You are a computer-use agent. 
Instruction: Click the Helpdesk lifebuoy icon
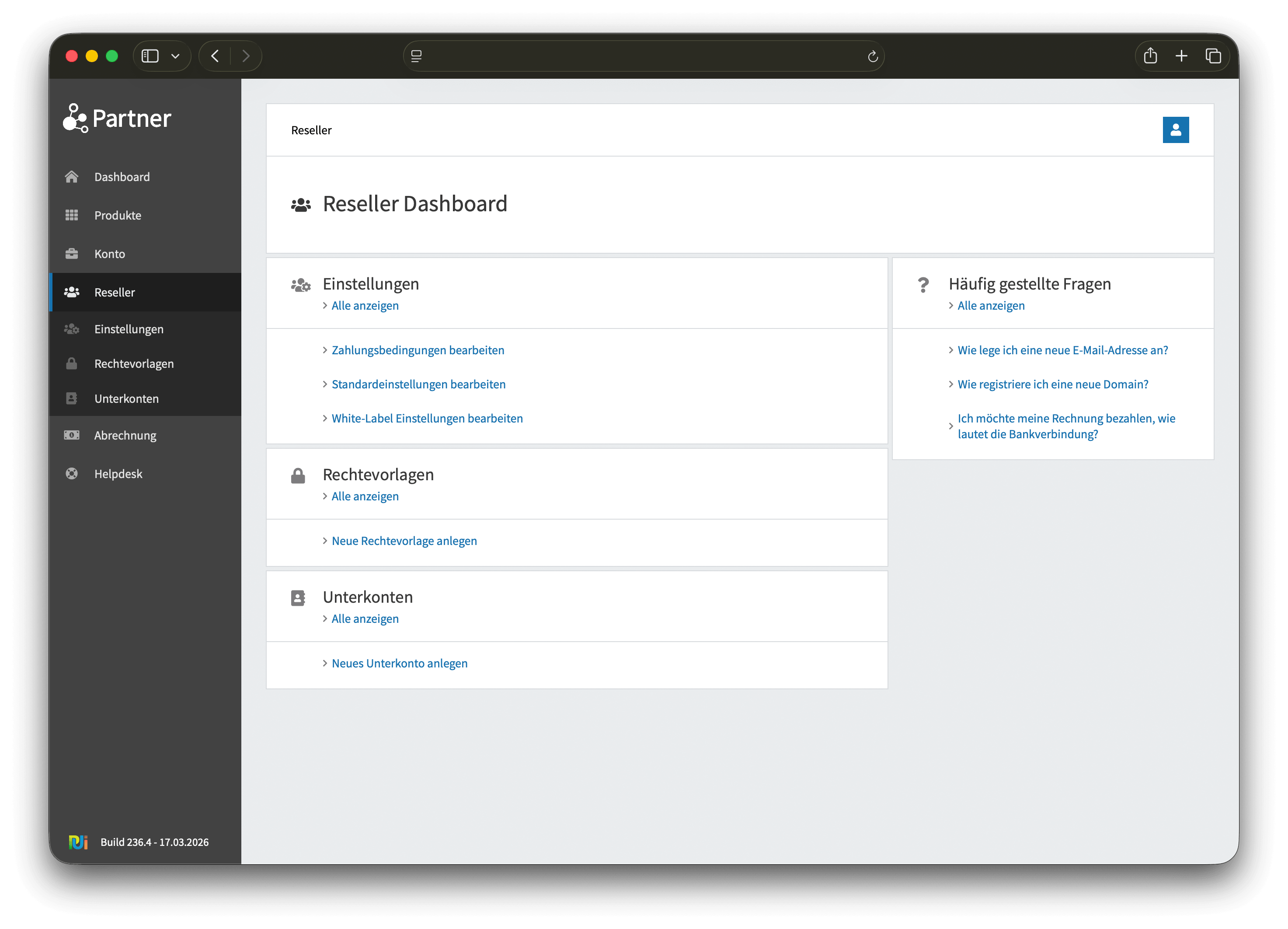72,474
